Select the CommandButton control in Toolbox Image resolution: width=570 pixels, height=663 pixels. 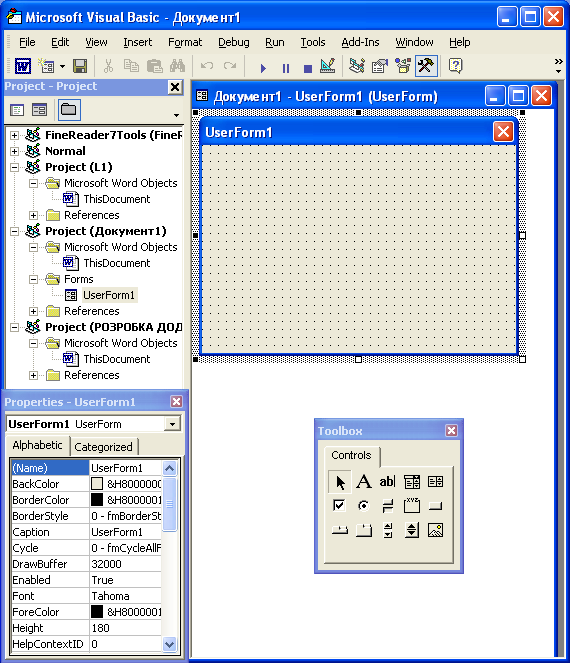point(435,506)
